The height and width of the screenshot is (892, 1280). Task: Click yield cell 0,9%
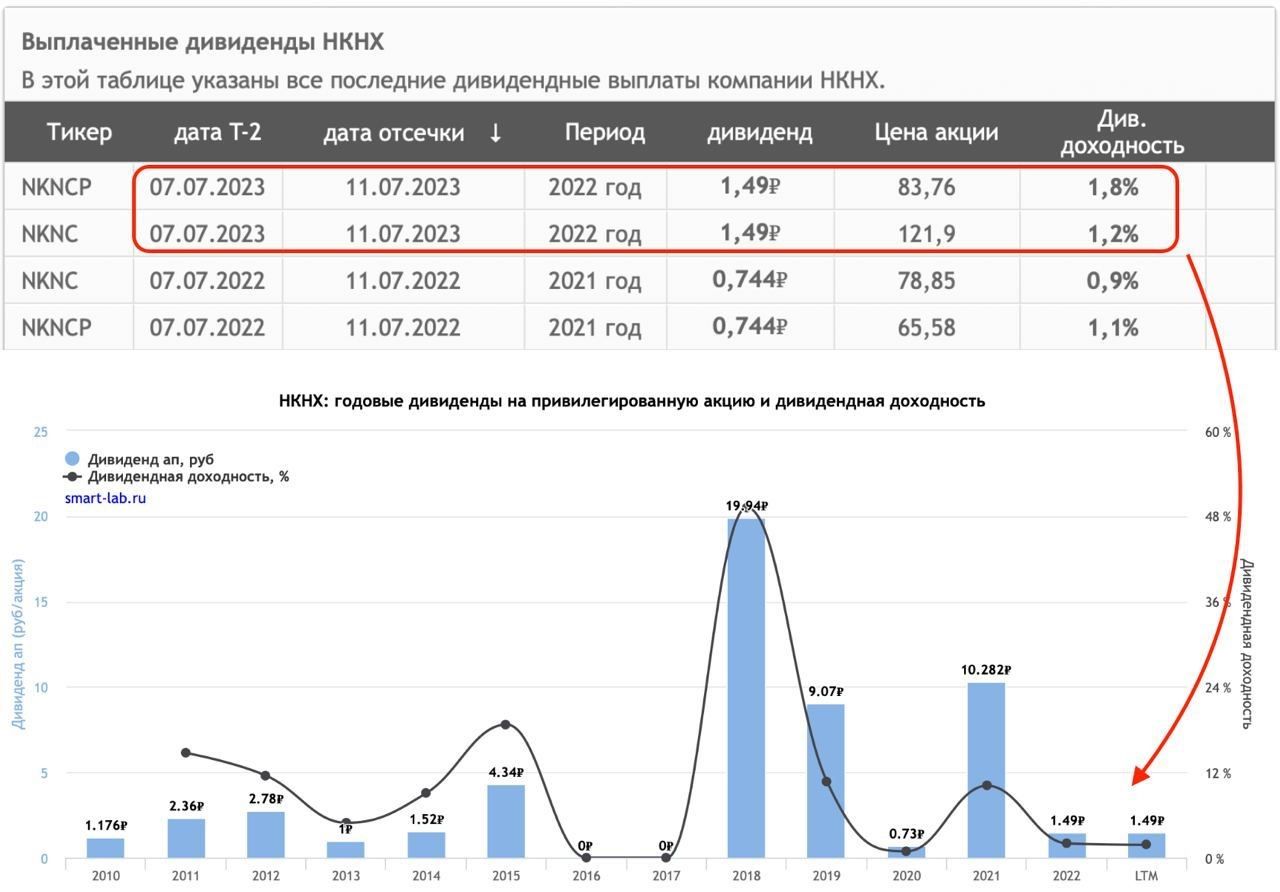tap(1113, 281)
